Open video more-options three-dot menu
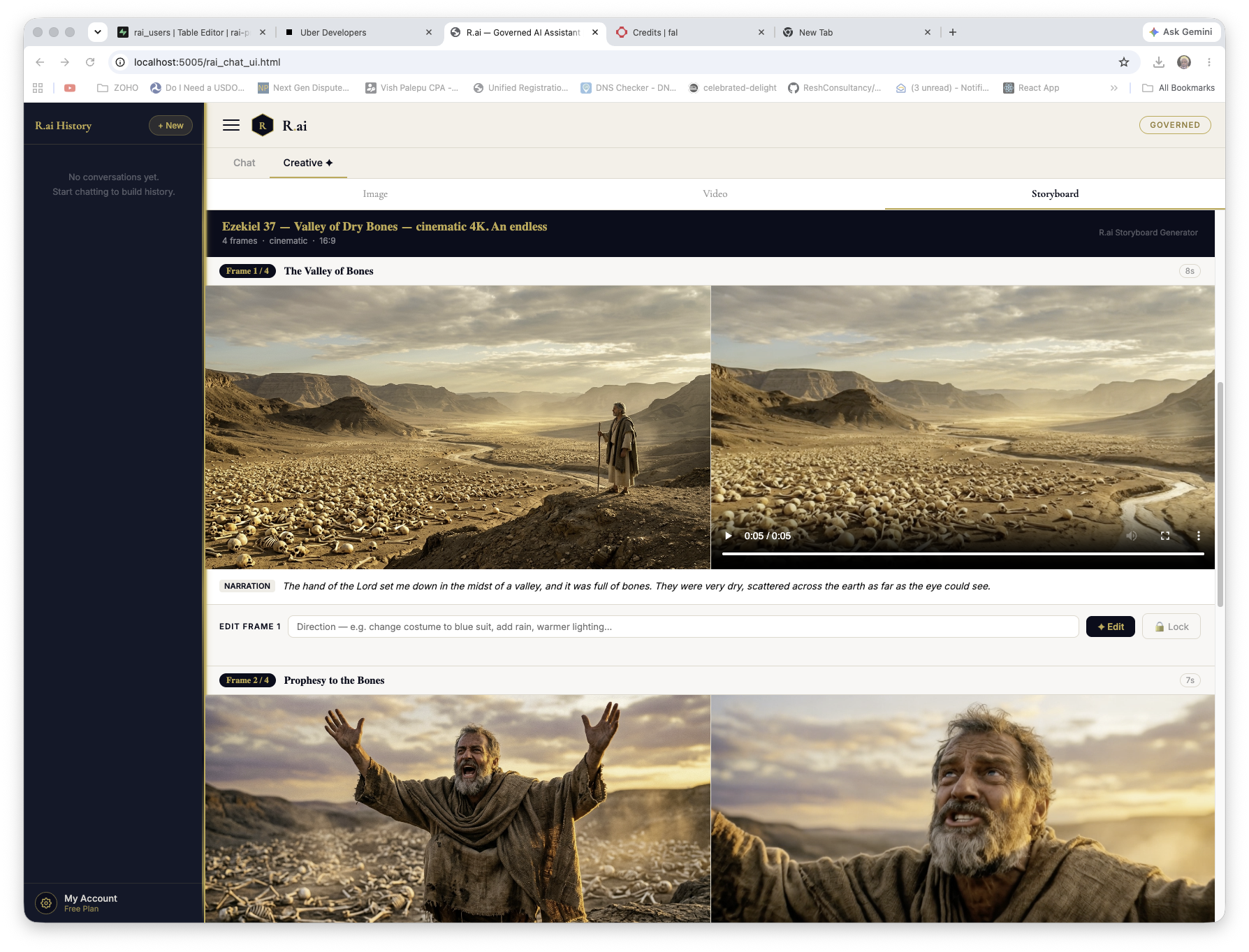The width and height of the screenshot is (1249, 952). click(1199, 536)
